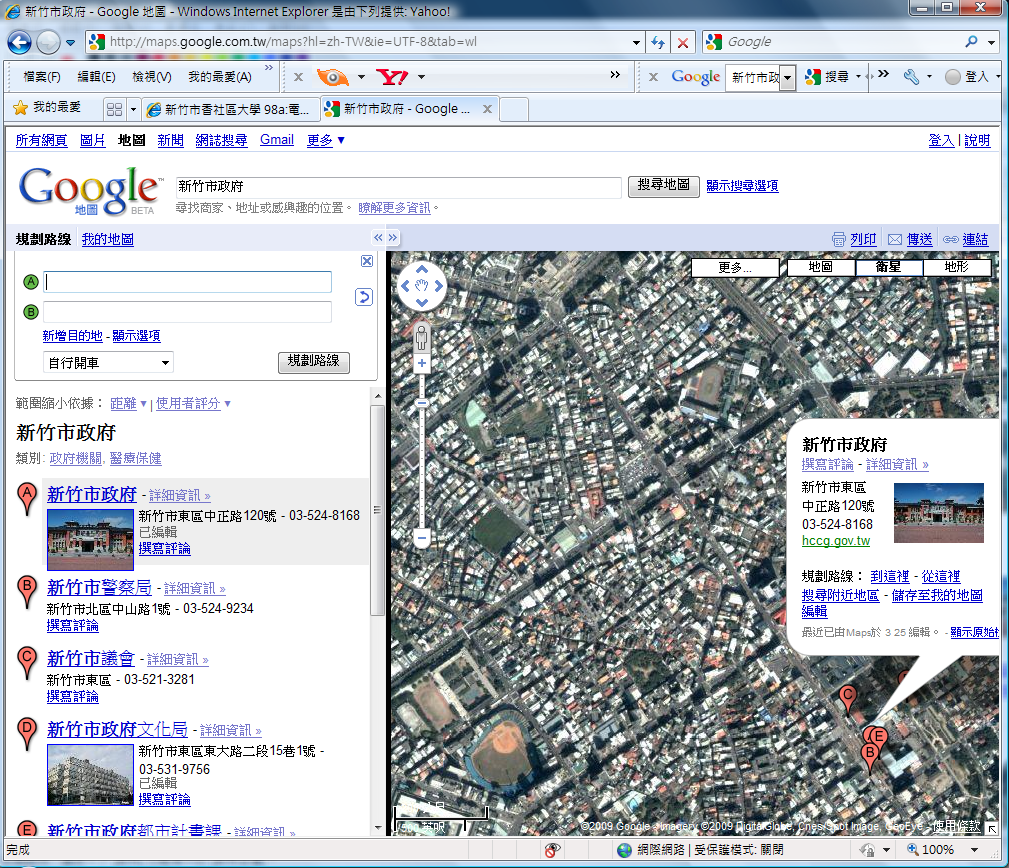Click the Yahoo! toolbar logo
The width and height of the screenshot is (1009, 868).
pos(392,77)
